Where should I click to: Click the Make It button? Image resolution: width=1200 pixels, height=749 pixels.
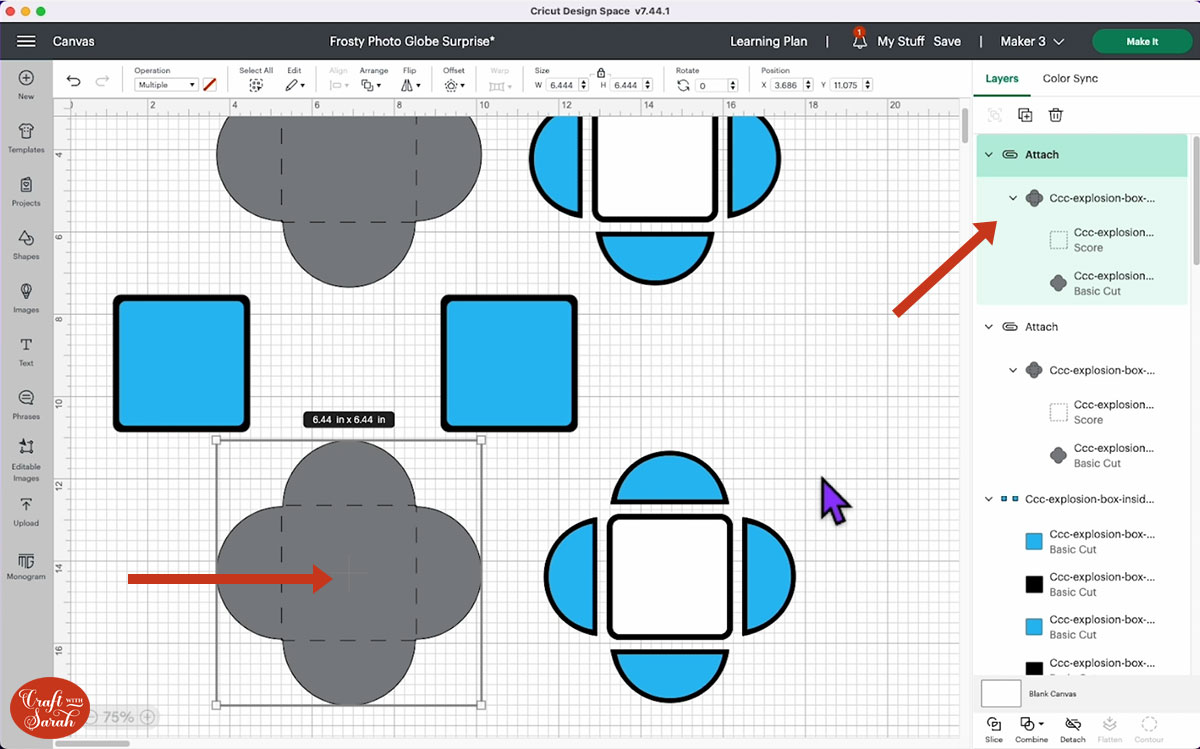(1141, 41)
